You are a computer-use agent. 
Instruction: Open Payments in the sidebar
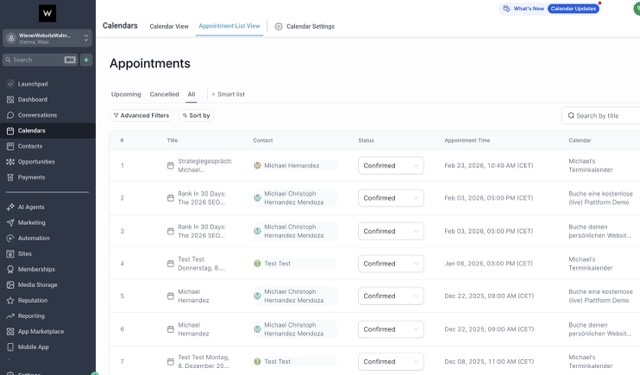[x=31, y=177]
